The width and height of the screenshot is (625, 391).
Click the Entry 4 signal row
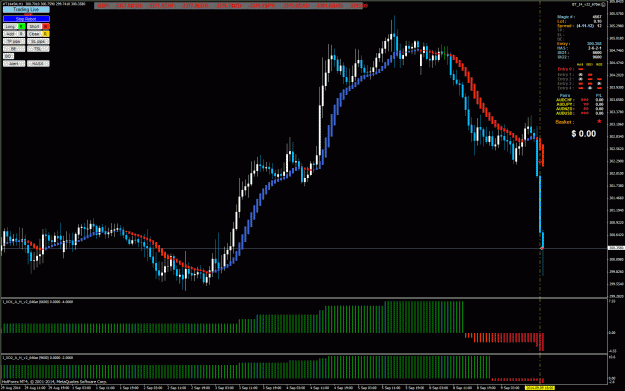tap(579, 88)
